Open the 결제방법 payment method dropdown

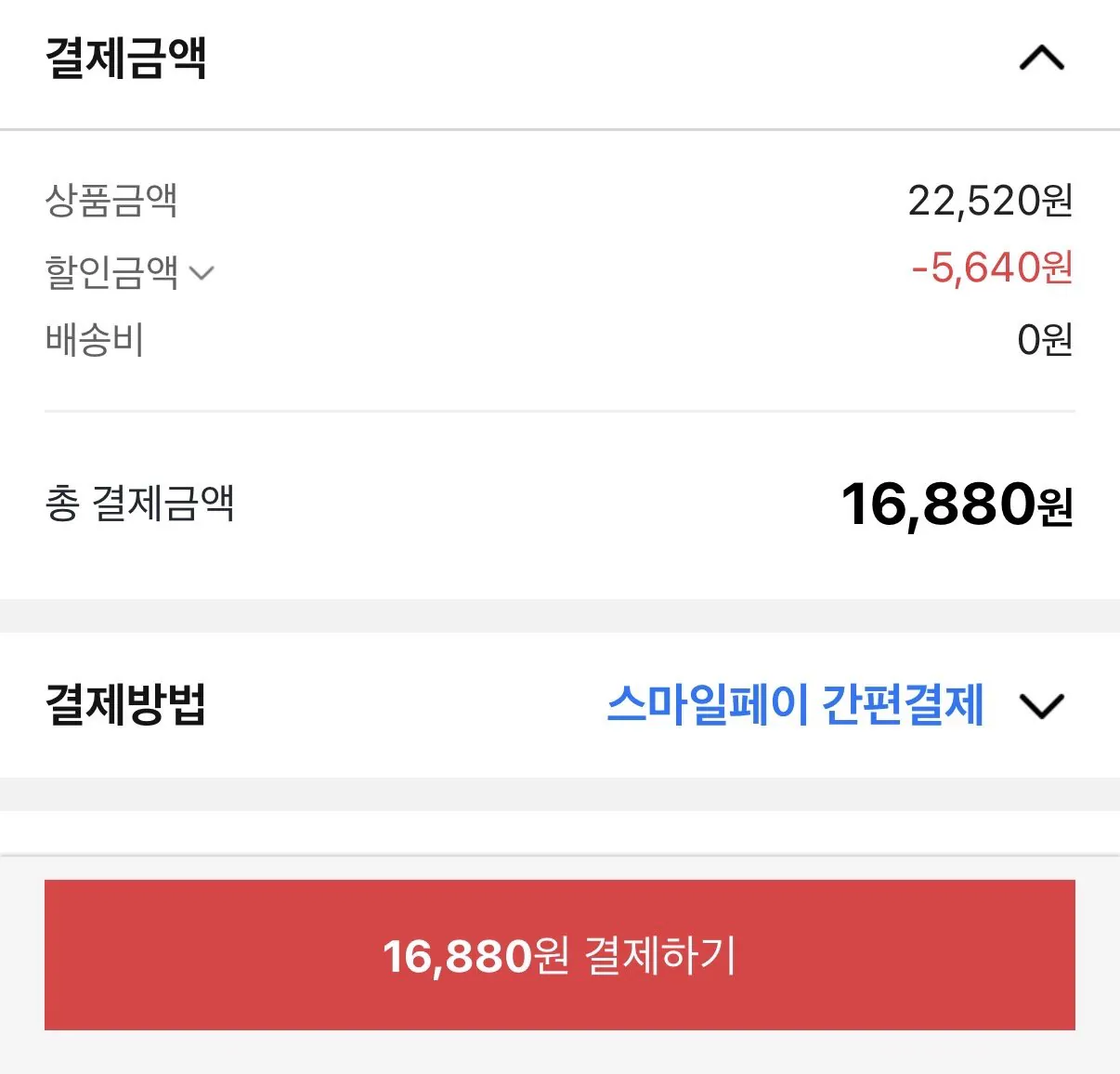tap(1042, 706)
